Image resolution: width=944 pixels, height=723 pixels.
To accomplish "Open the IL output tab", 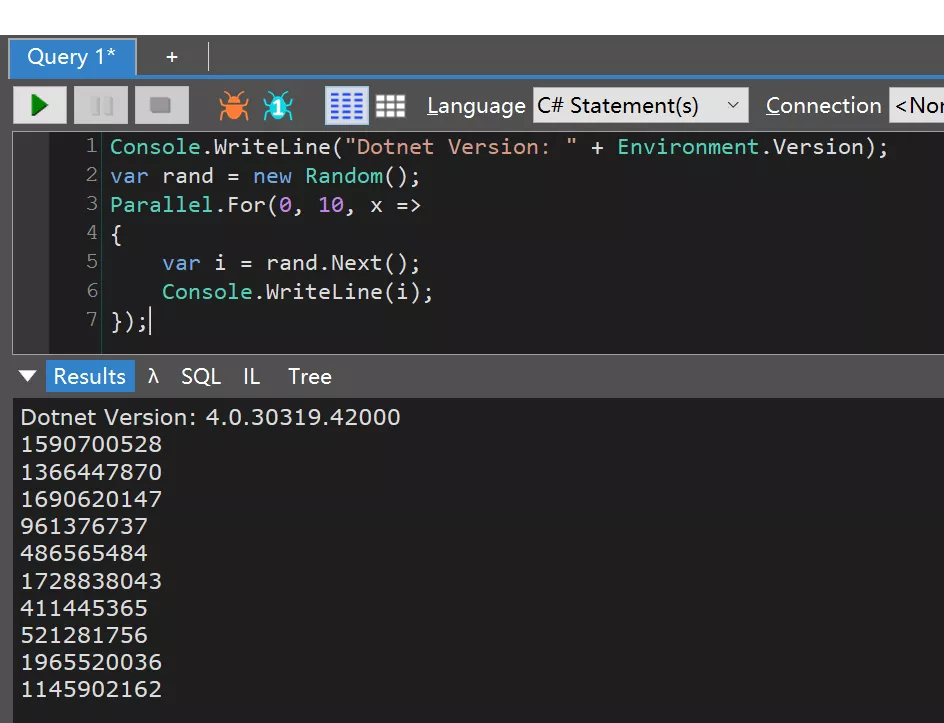I will click(x=251, y=376).
